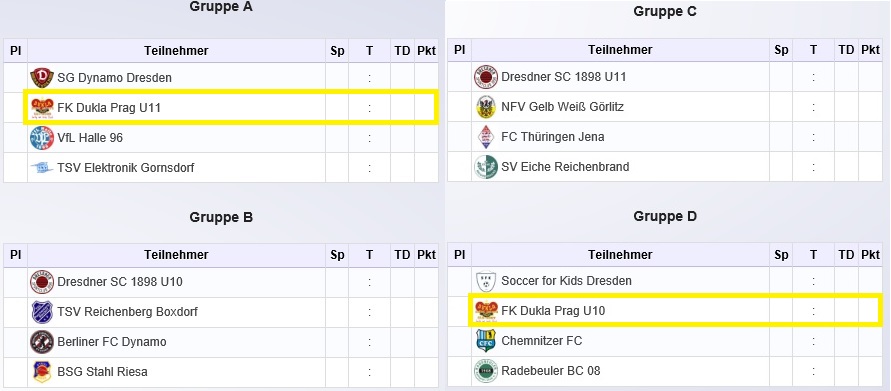
Task: Open Radebeuler BC 08 team name
Action: (550, 371)
